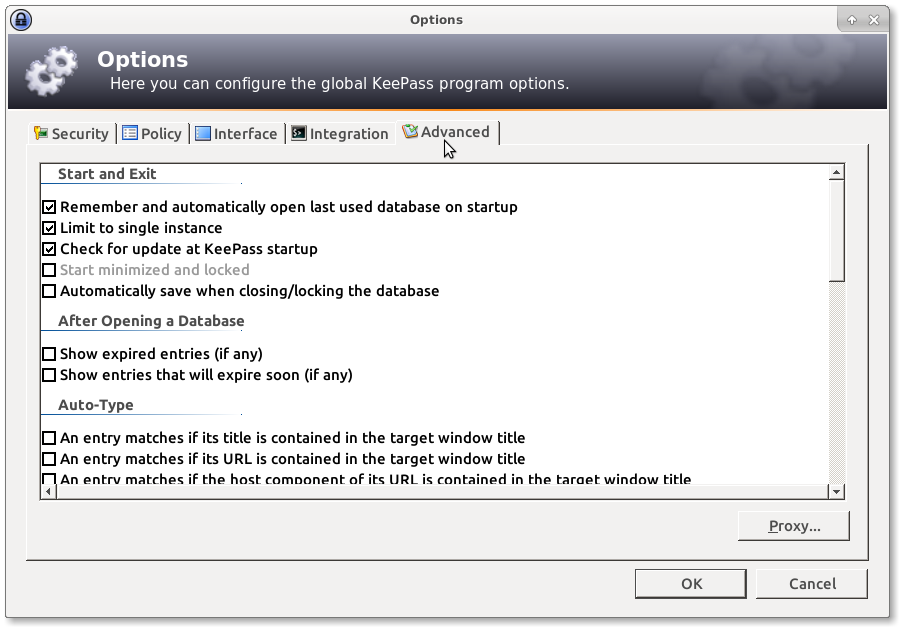Disable Check for update at KeePass startup
Viewport: 899px width, 627px height.
pyautogui.click(x=49, y=249)
